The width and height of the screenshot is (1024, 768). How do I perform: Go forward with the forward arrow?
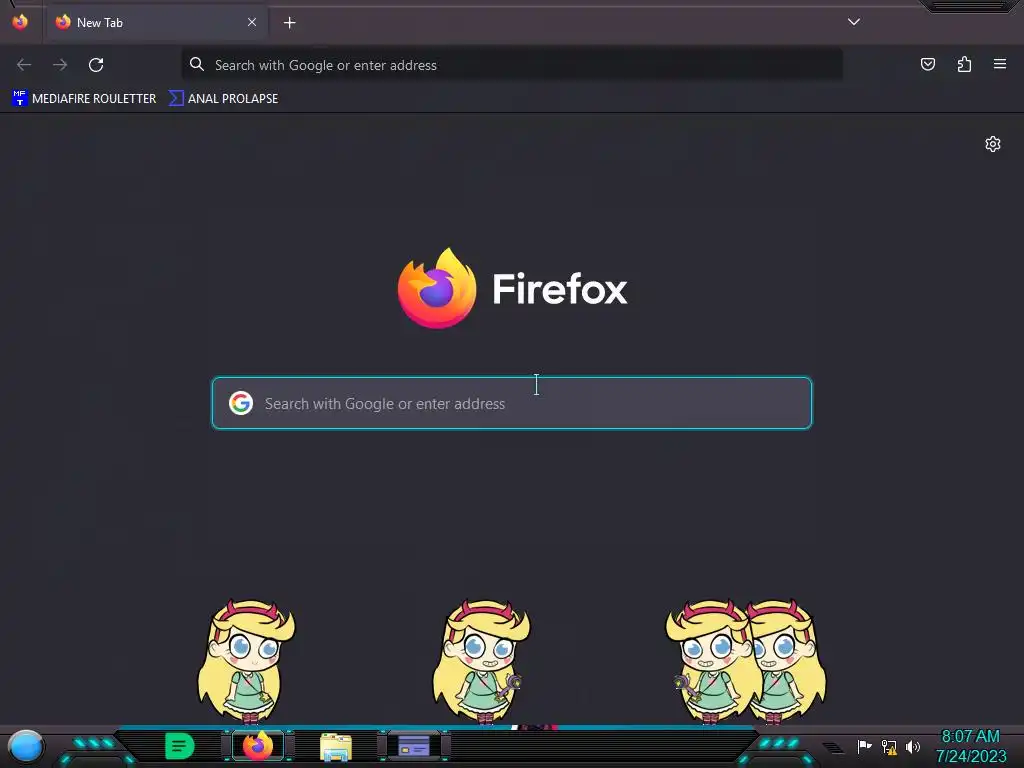pos(60,65)
